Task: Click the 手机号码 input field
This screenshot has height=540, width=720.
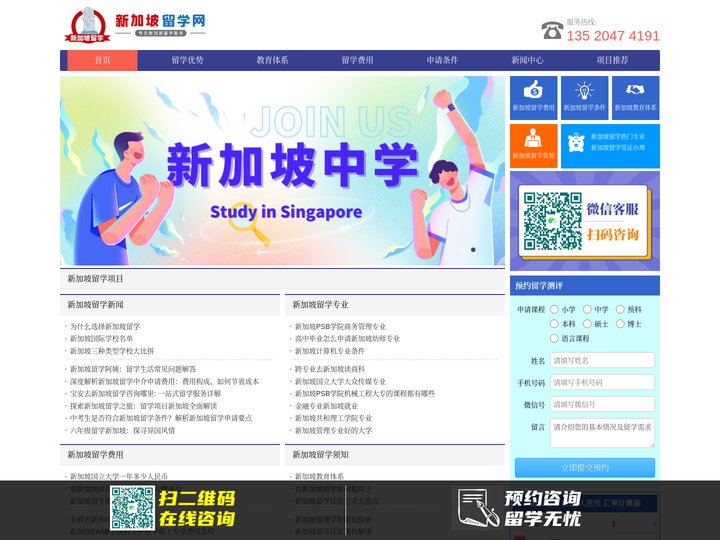Action: click(602, 382)
